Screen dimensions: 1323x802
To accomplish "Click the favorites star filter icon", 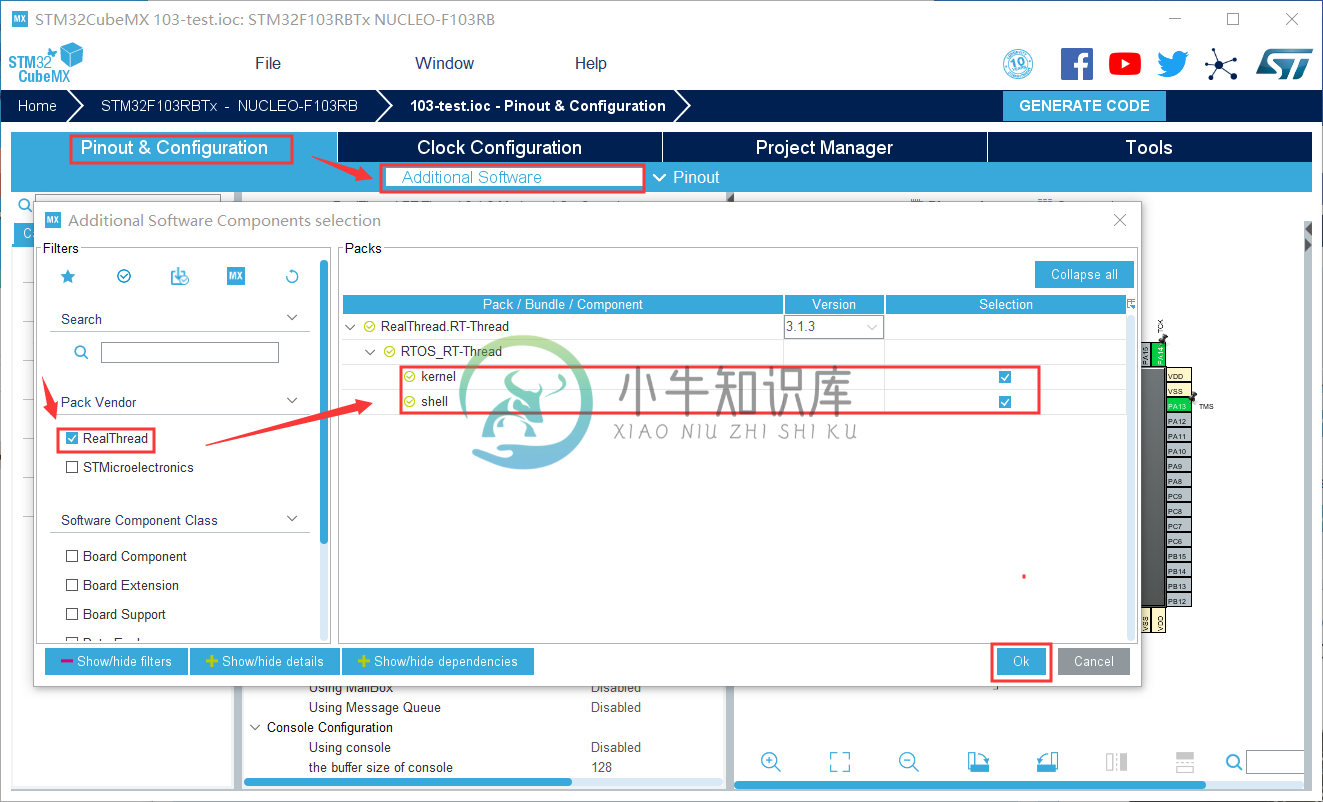I will (x=68, y=276).
